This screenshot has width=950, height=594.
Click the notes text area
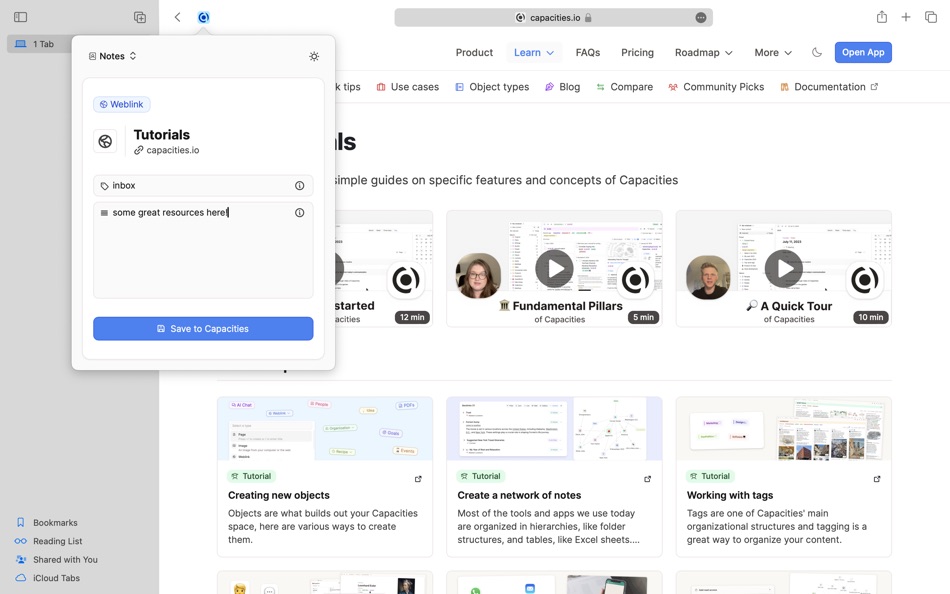[203, 250]
